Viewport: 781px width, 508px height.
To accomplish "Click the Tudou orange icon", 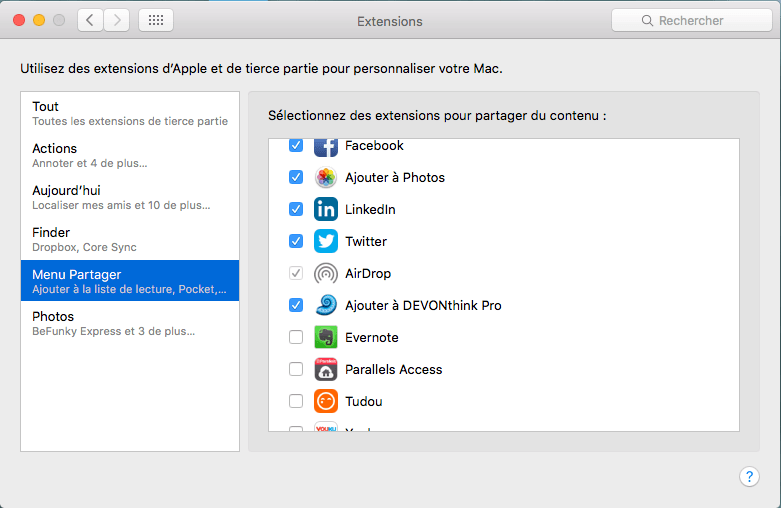I will pyautogui.click(x=326, y=401).
